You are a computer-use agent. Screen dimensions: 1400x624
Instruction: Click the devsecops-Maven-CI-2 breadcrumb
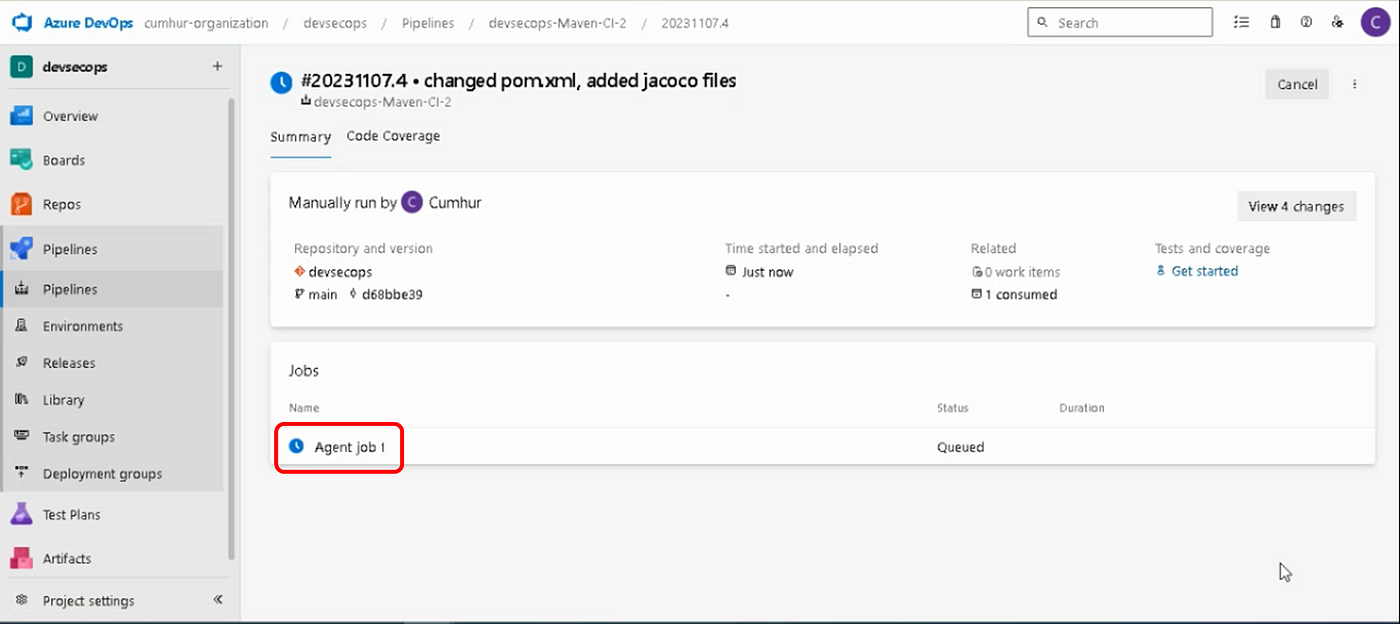click(557, 23)
